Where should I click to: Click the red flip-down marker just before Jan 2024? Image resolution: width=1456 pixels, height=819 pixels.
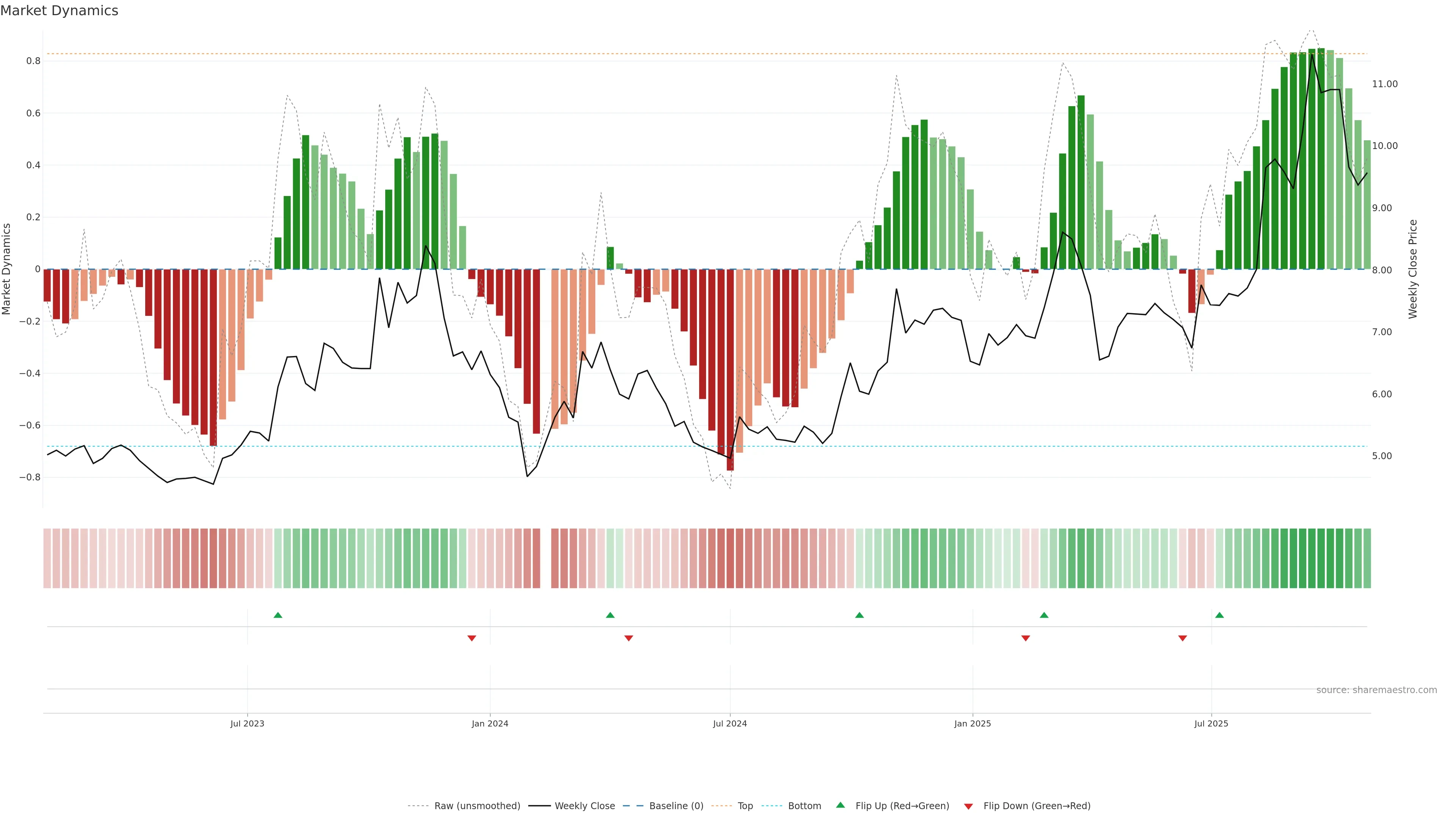(x=471, y=638)
